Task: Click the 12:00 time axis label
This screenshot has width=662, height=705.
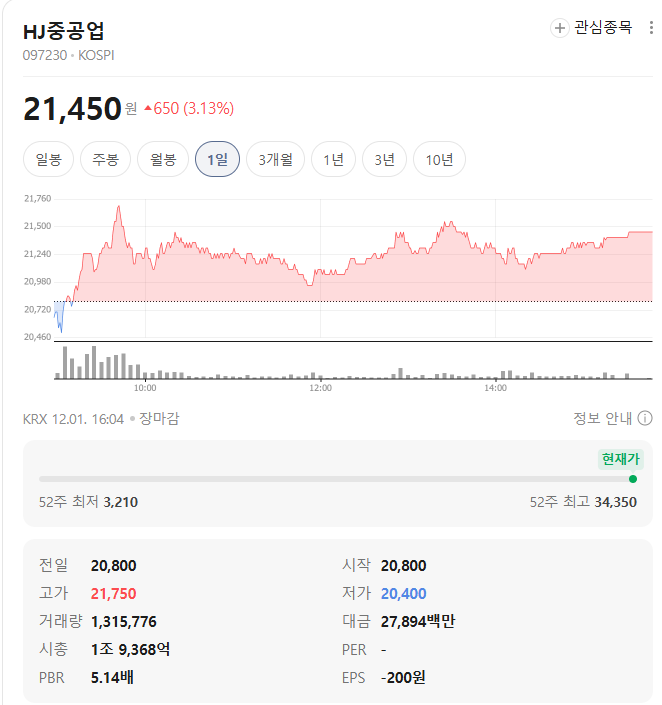Action: point(320,388)
